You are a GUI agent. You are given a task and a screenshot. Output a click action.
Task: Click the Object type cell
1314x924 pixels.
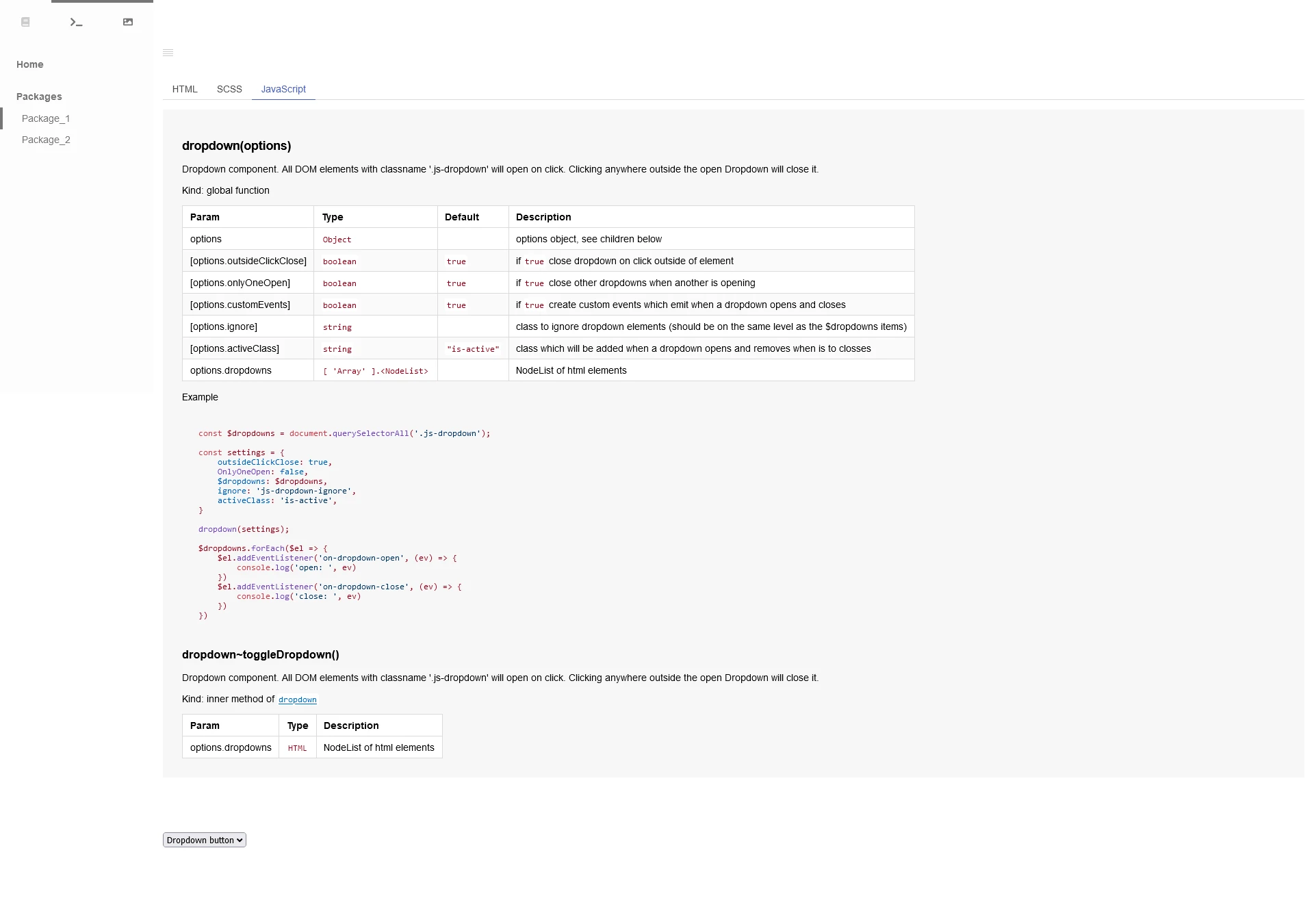click(376, 239)
